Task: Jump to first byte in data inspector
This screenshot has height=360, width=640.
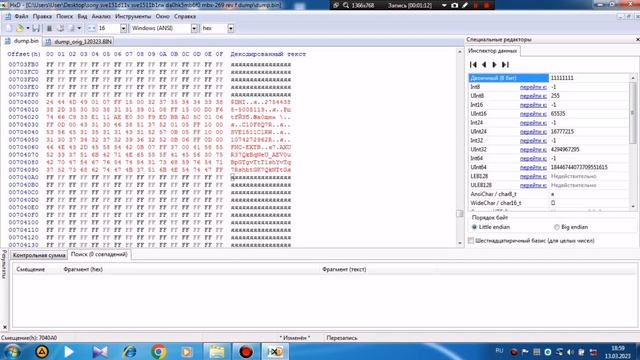Action: pyautogui.click(x=473, y=64)
